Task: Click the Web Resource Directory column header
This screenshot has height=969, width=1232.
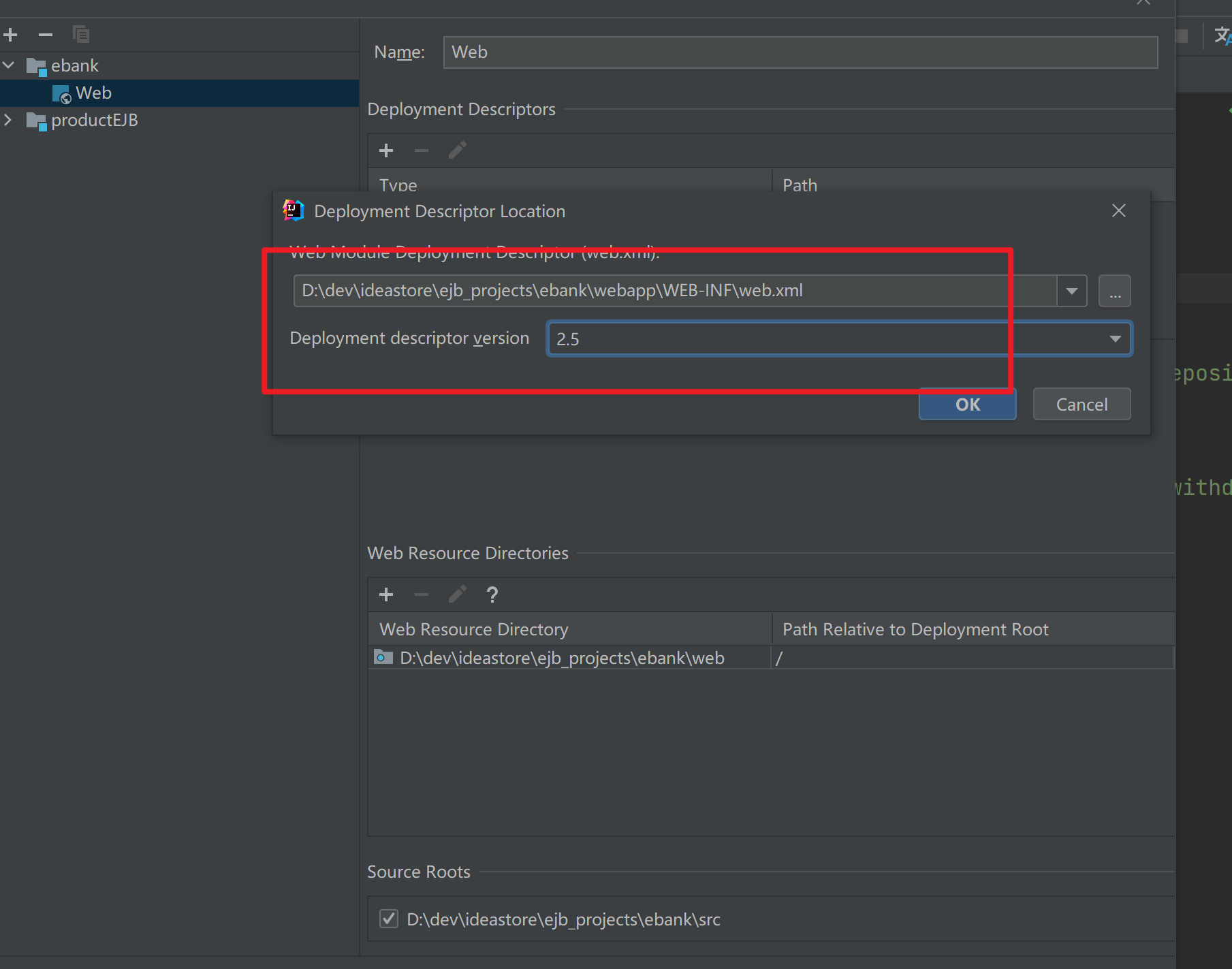Action: [x=570, y=629]
